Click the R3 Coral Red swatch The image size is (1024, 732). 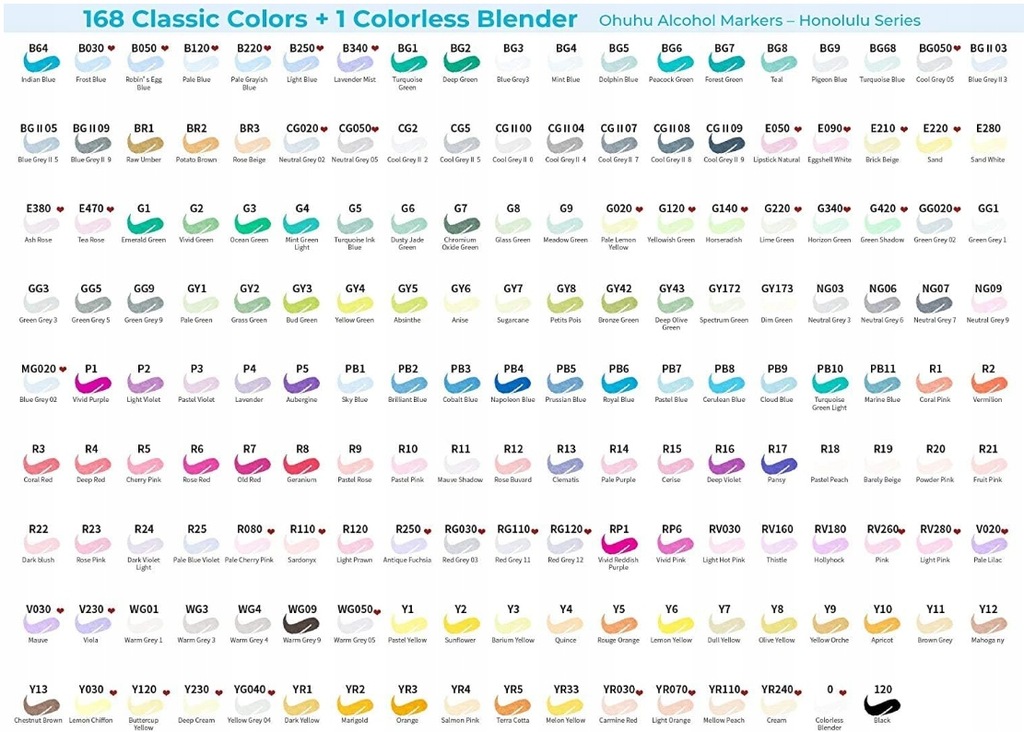[x=41, y=464]
